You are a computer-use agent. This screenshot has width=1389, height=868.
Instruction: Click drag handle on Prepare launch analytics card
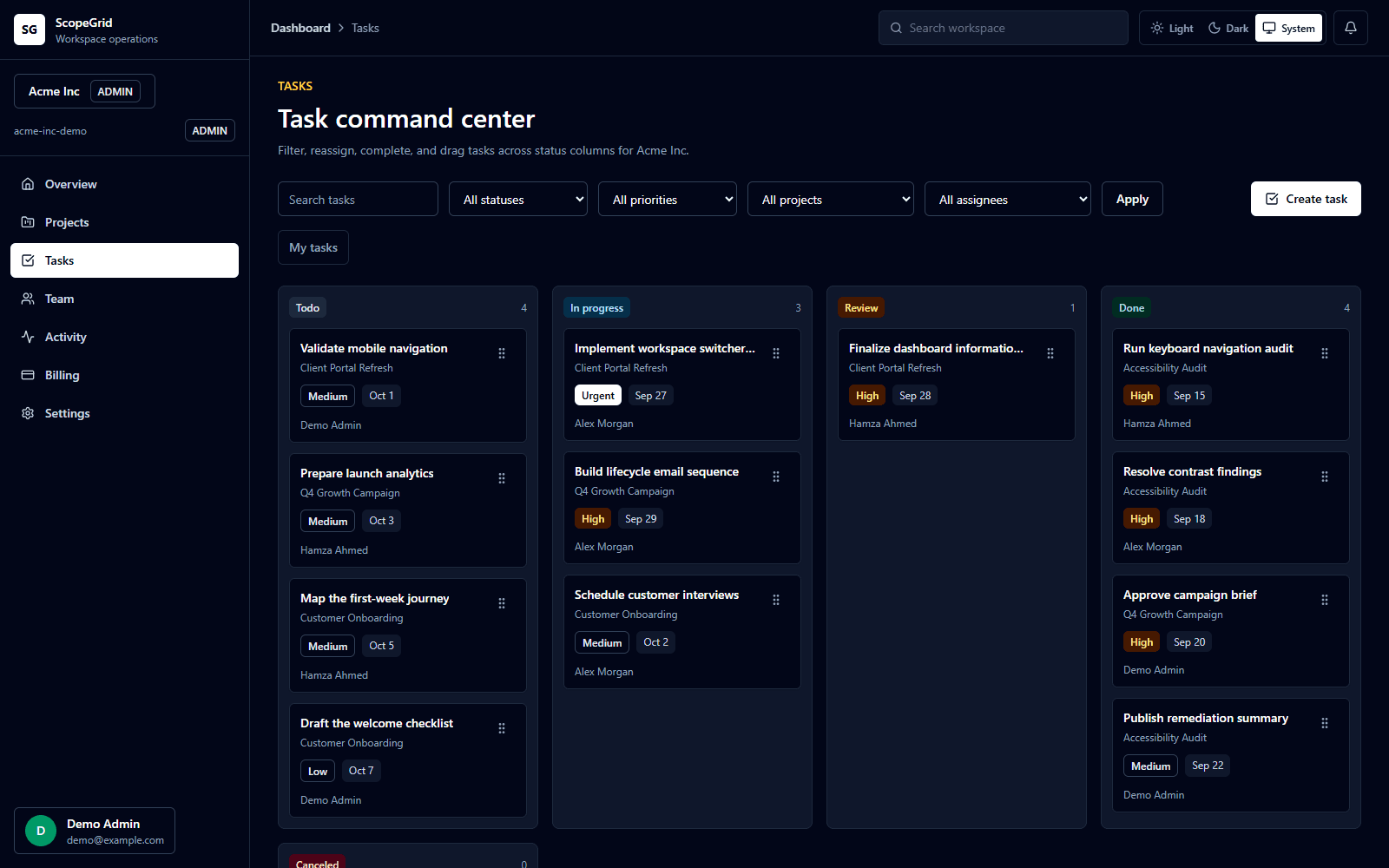pos(502,478)
